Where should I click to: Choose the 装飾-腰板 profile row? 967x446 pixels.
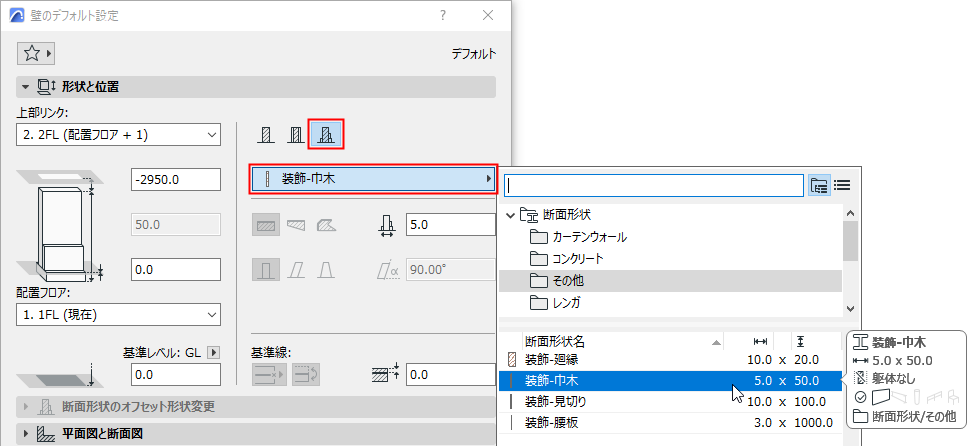pos(670,423)
